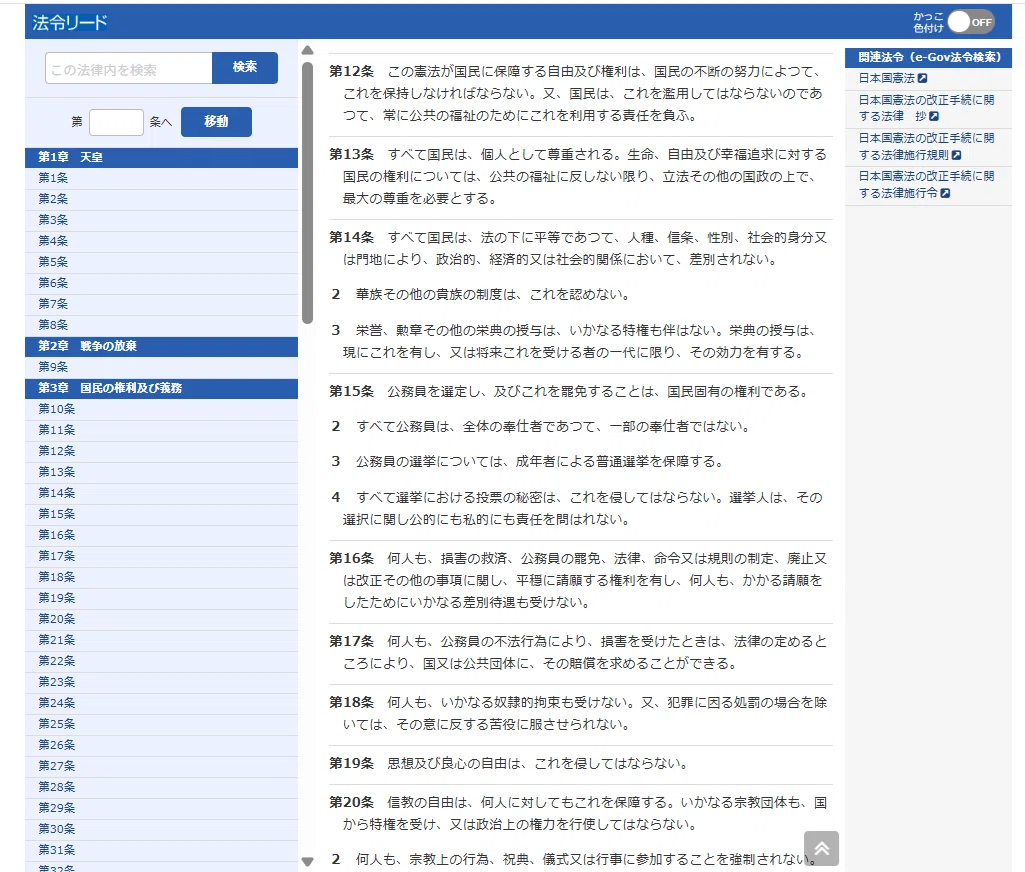The image size is (1025, 872).
Task: Jump to 第18条 in the sidebar
Action: click(x=161, y=577)
